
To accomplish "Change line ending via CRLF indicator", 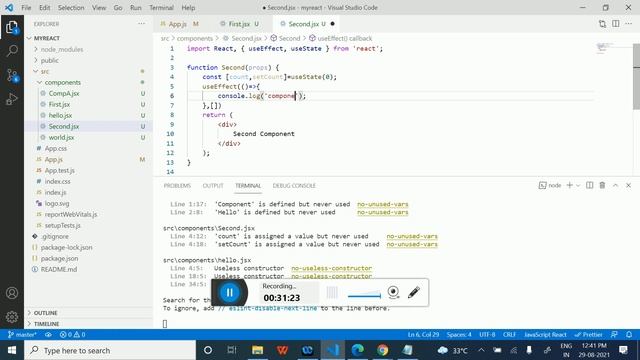I will click(x=509, y=335).
